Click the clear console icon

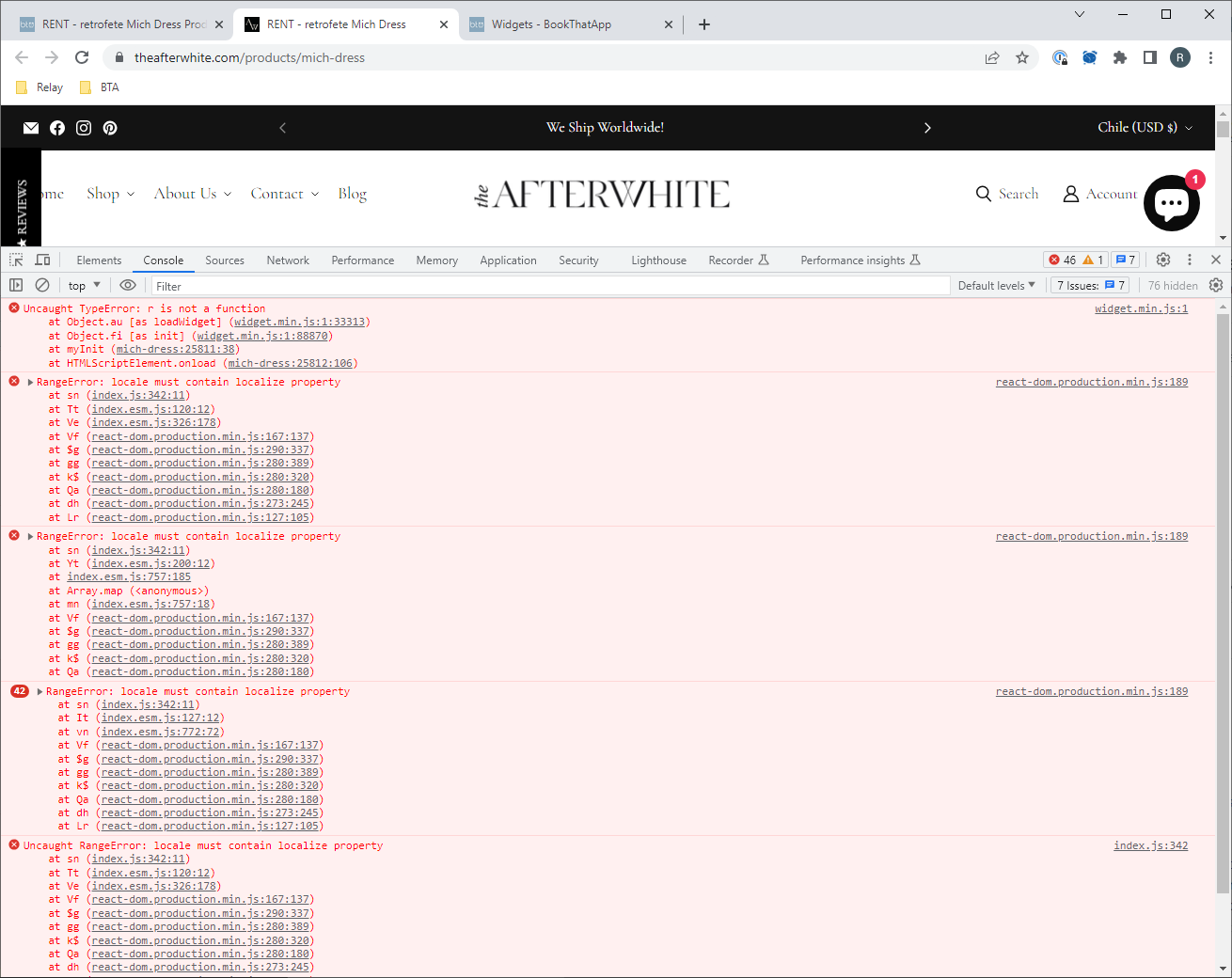(x=42, y=285)
